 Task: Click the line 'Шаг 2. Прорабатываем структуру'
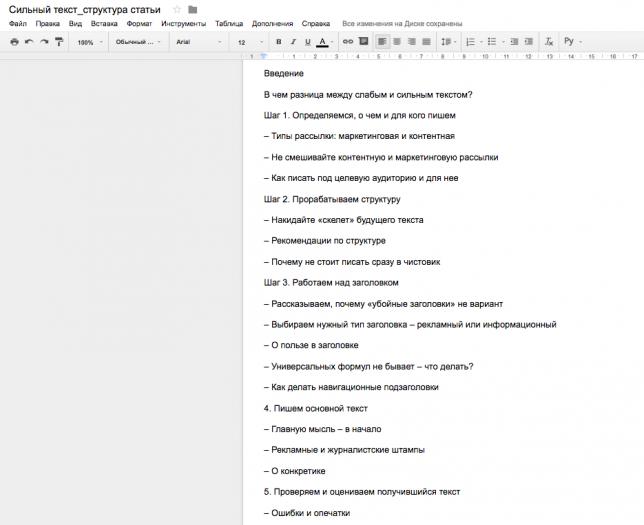coord(332,199)
